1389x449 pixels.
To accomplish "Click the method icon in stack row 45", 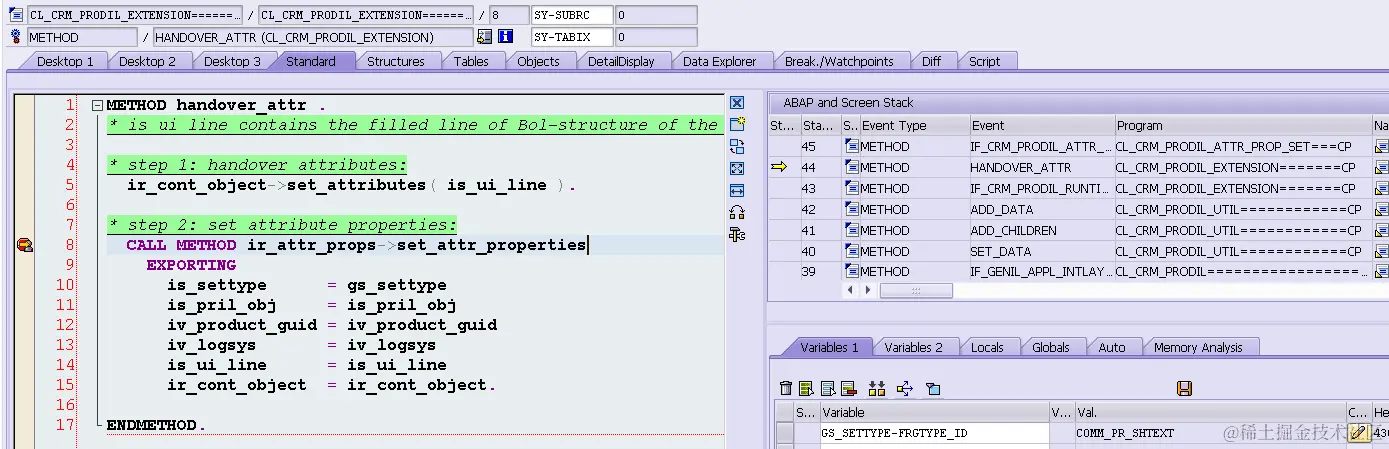I will pos(851,146).
